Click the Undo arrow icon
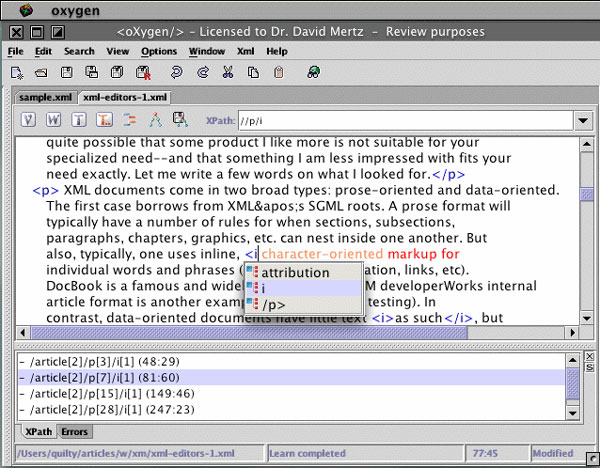This screenshot has width=600, height=468. click(176, 72)
